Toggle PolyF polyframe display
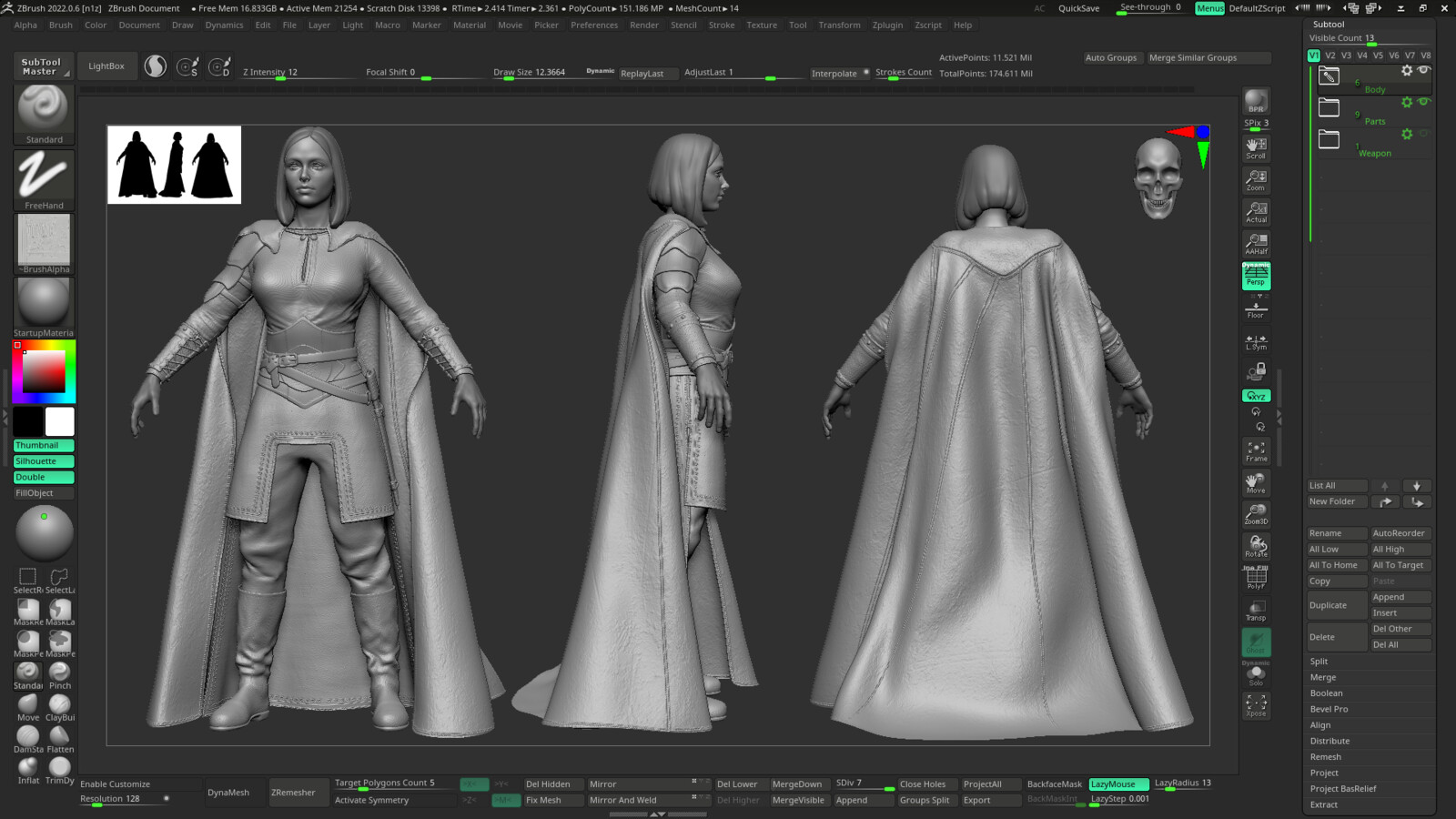The width and height of the screenshot is (1456, 819). (1256, 579)
